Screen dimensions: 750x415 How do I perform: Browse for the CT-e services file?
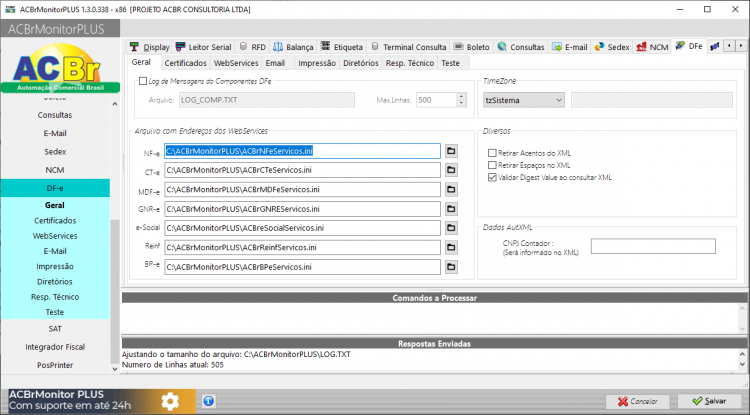coord(451,170)
